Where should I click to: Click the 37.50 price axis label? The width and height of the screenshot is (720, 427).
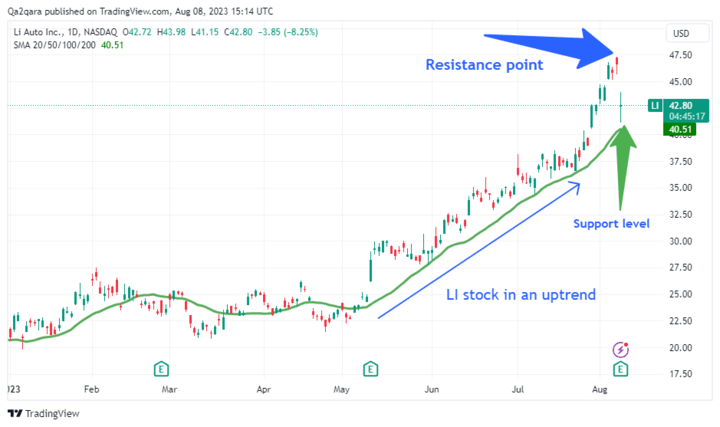pos(681,162)
